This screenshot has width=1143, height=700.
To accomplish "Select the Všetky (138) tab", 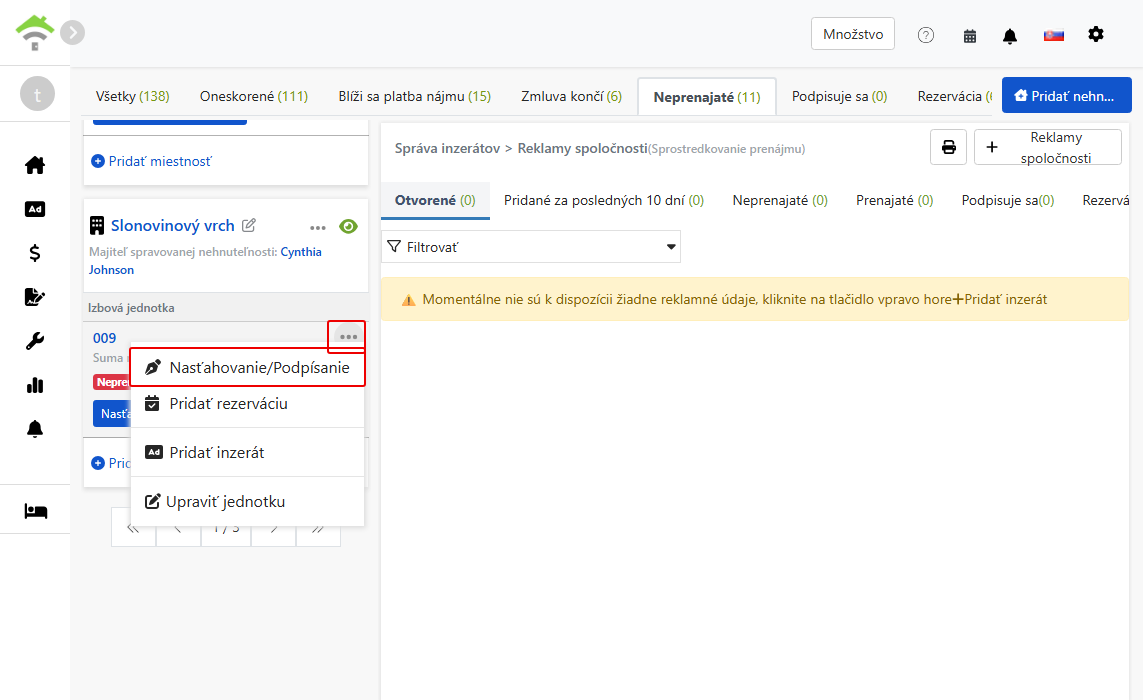I will [x=133, y=96].
